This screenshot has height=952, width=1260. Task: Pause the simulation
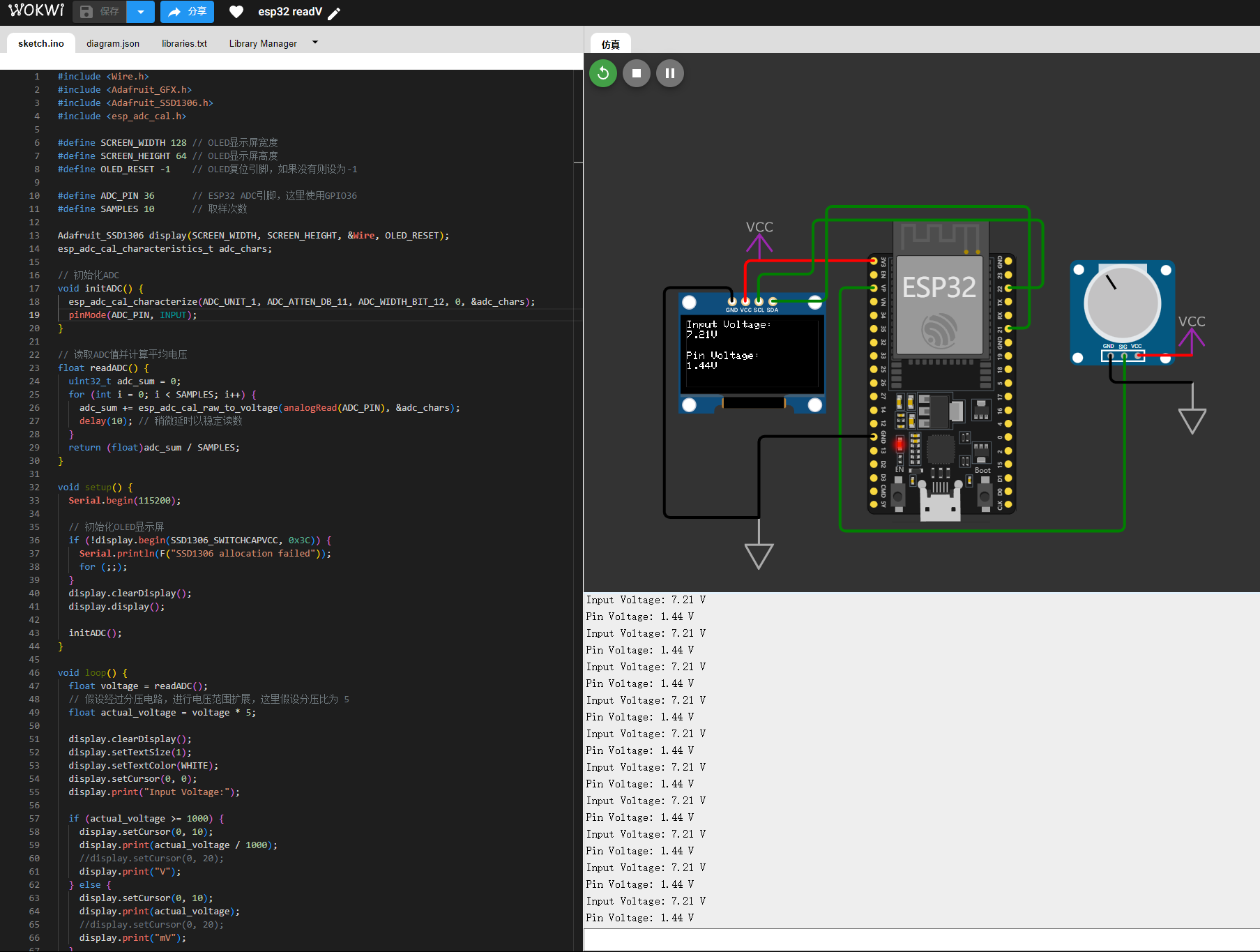coord(670,73)
